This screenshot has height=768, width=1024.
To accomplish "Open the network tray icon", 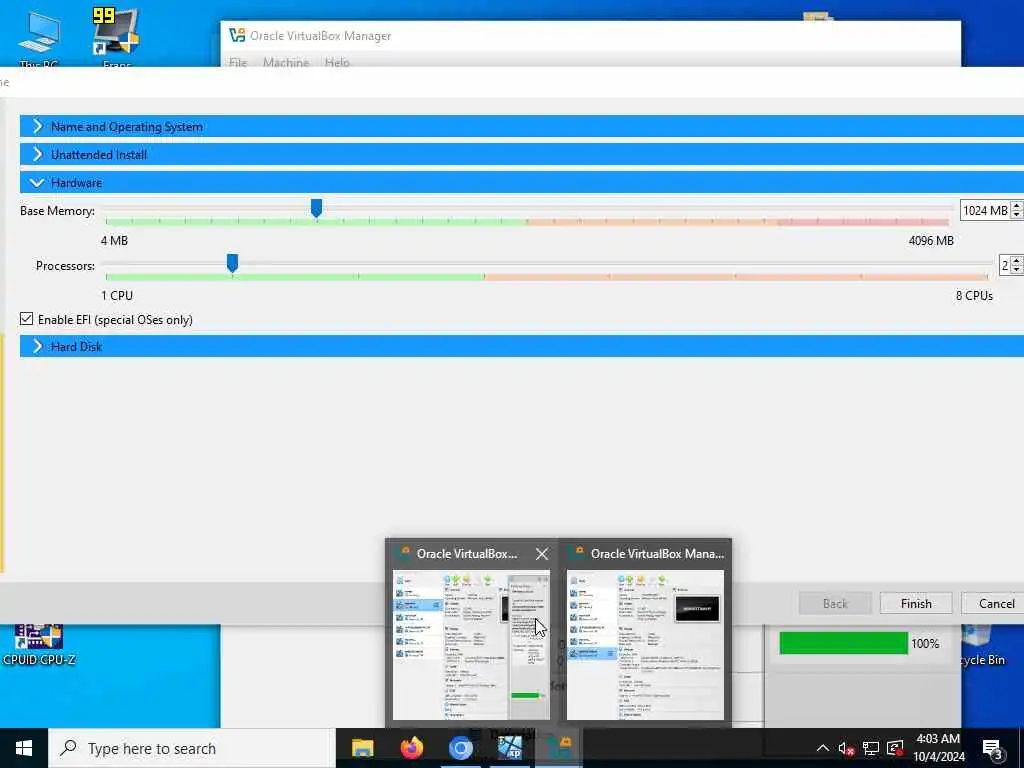I will pyautogui.click(x=871, y=748).
